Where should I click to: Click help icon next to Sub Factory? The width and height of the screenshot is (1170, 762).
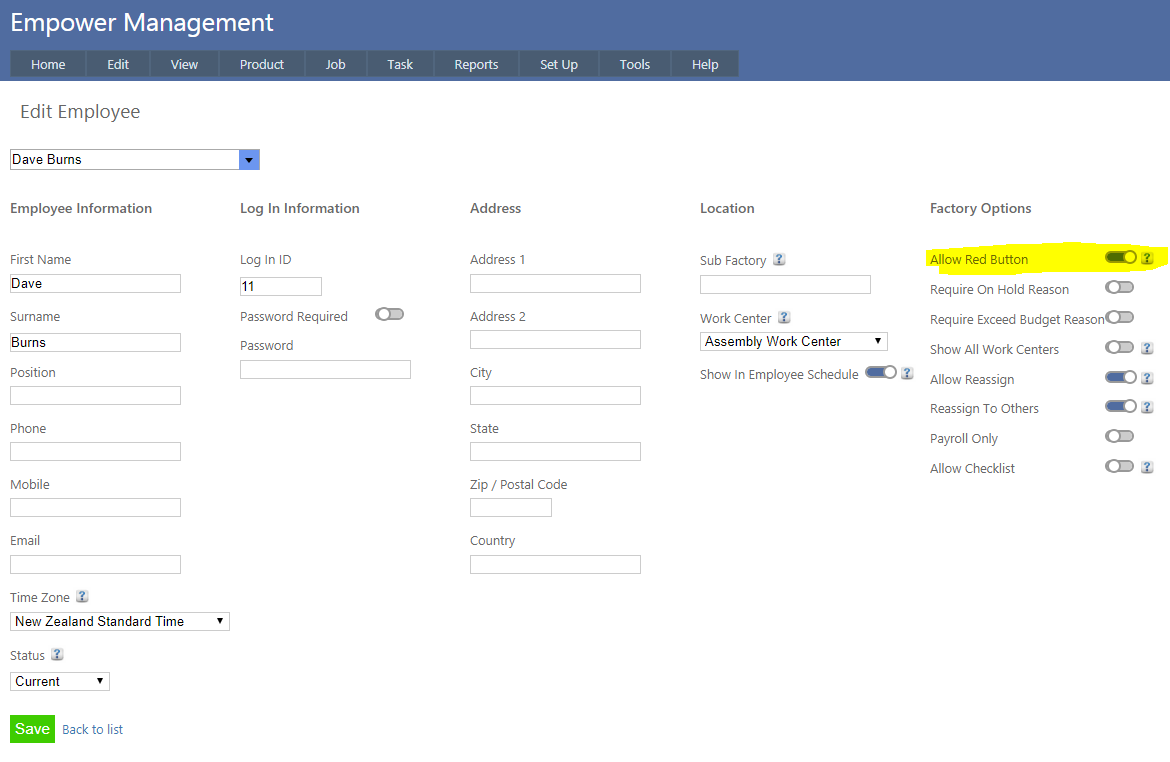click(x=779, y=260)
